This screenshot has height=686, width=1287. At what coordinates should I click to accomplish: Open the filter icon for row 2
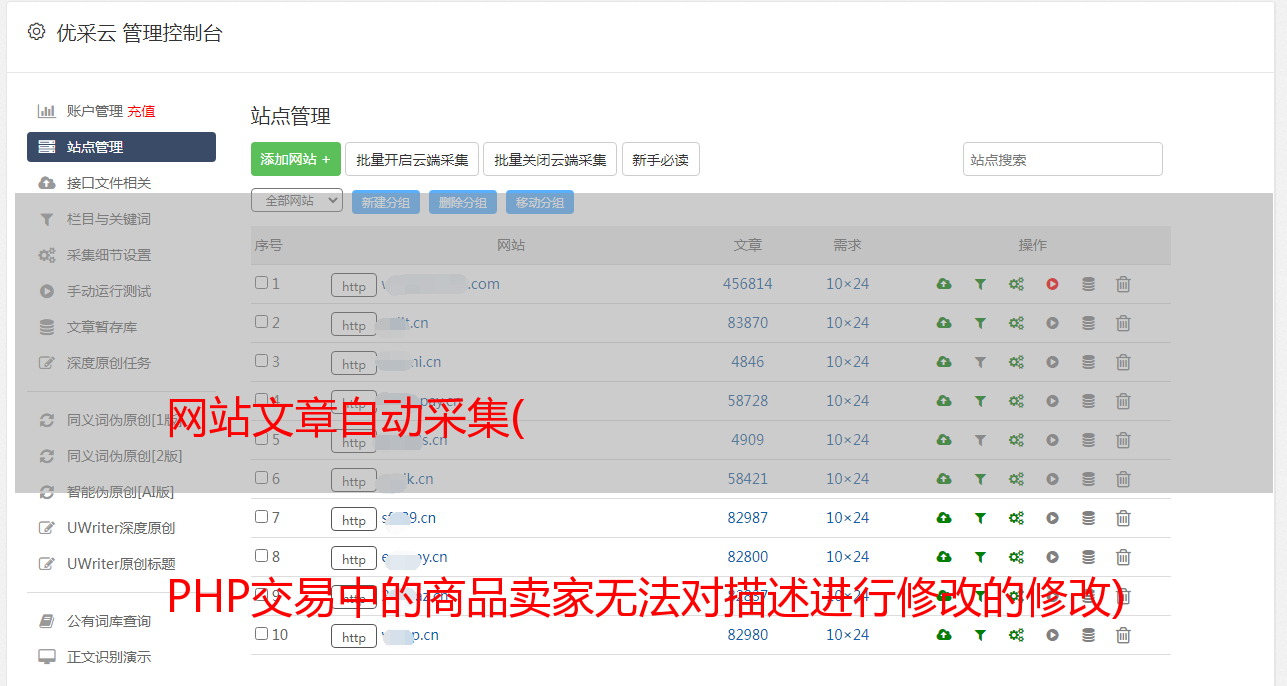(980, 323)
